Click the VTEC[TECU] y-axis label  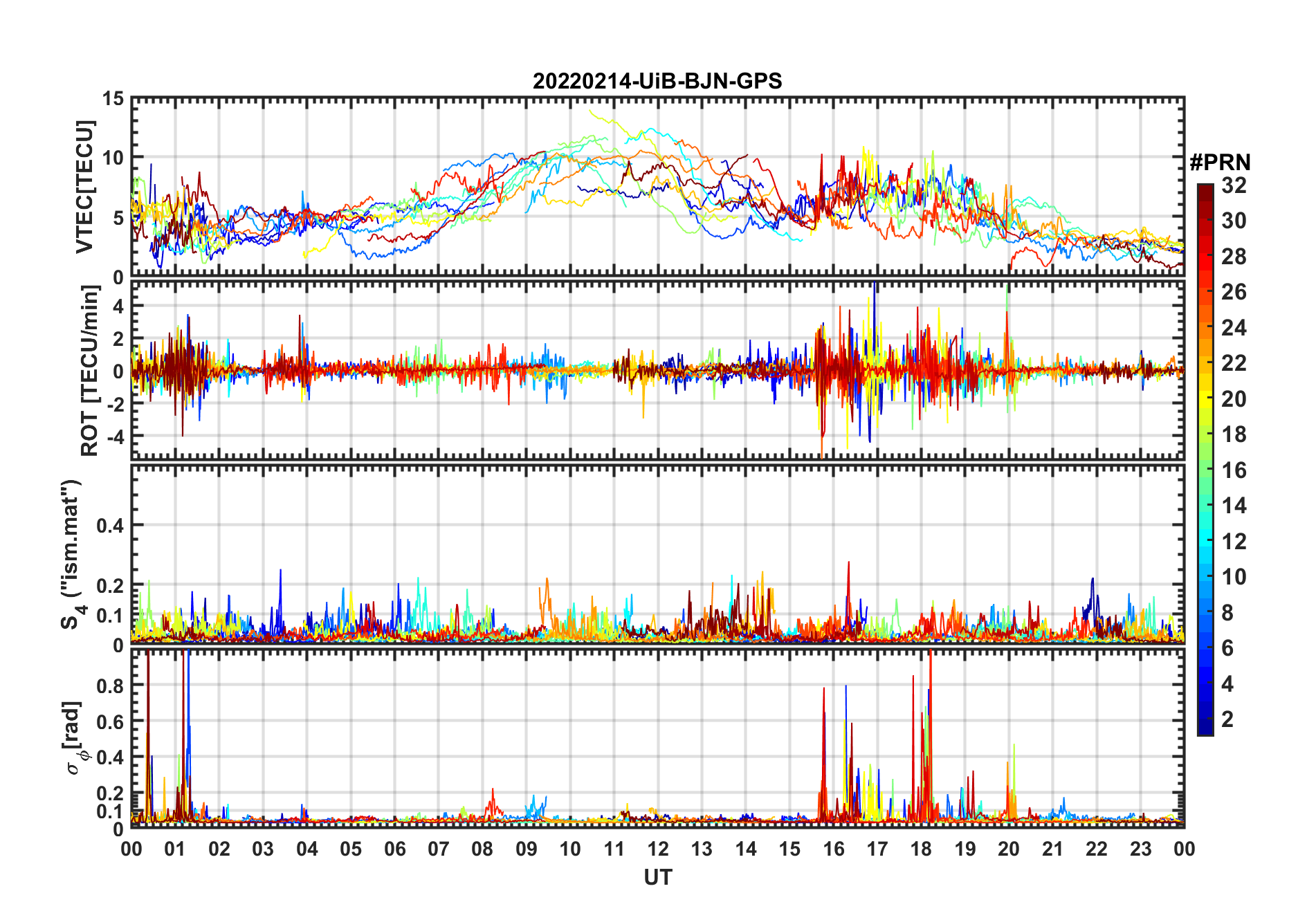tap(84, 187)
